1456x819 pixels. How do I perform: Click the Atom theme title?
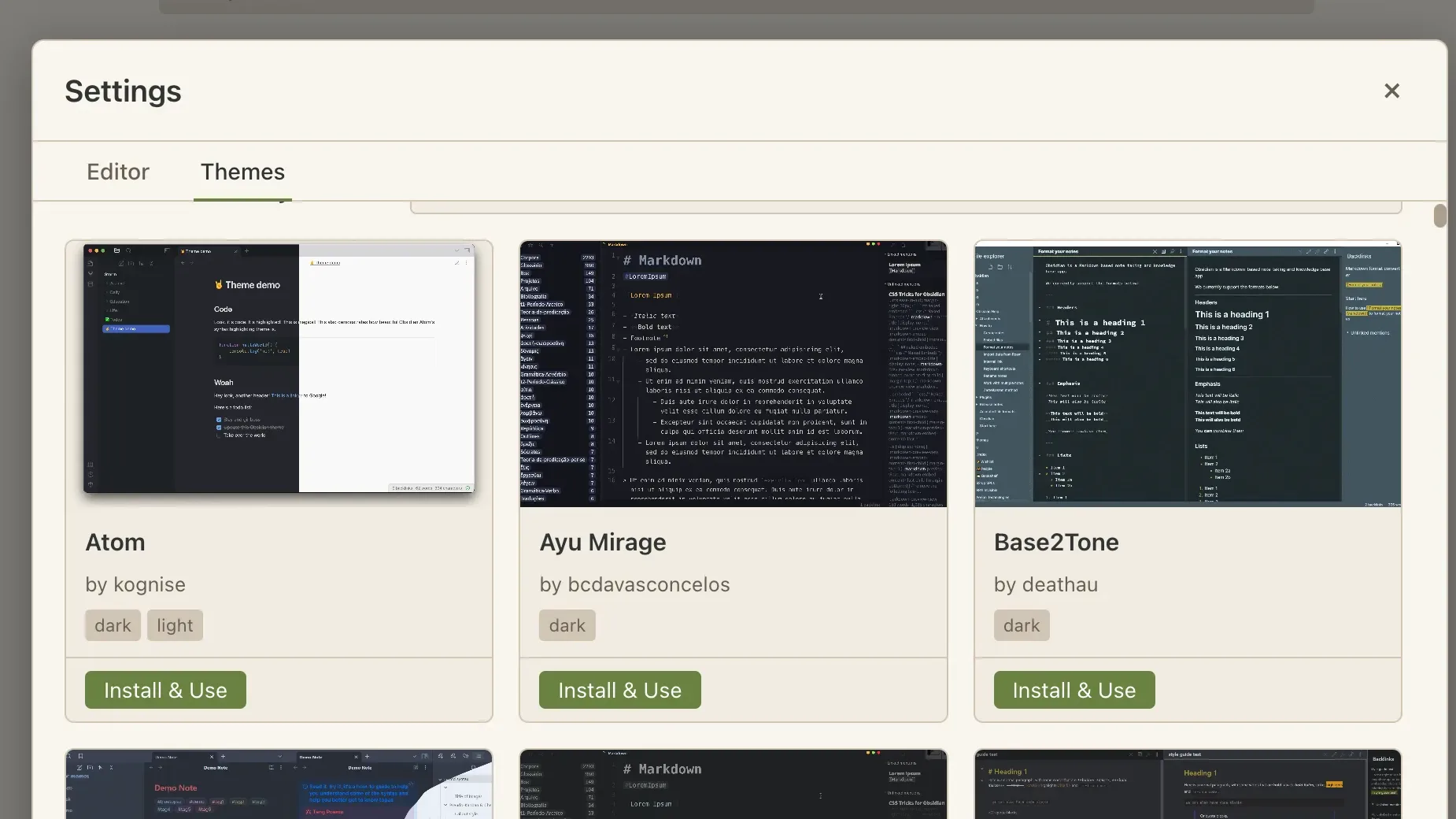(x=115, y=542)
